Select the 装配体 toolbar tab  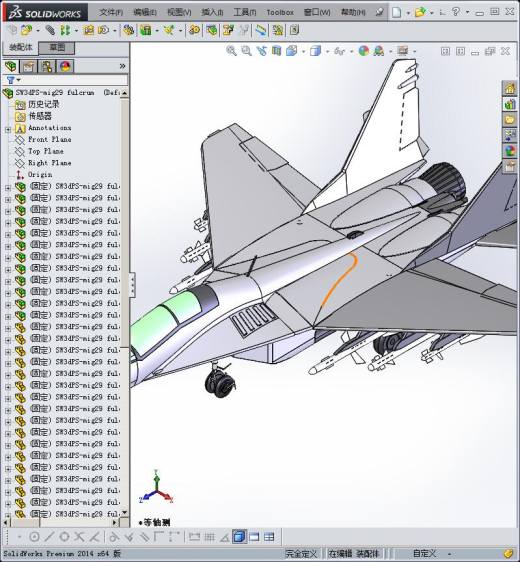[x=21, y=48]
